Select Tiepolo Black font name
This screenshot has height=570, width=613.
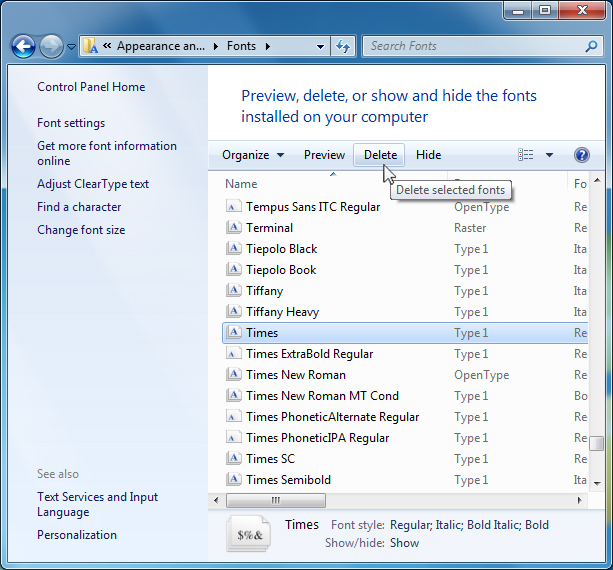coord(281,249)
